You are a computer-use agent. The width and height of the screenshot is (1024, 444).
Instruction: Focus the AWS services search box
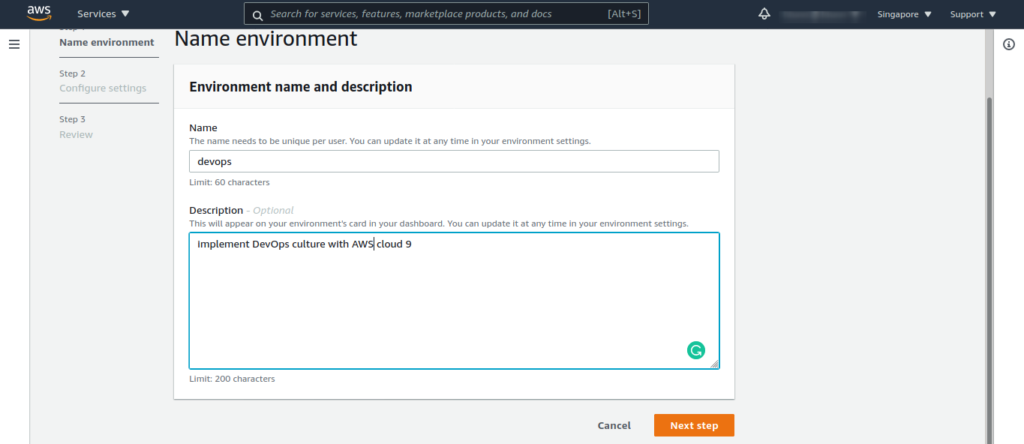pos(446,14)
